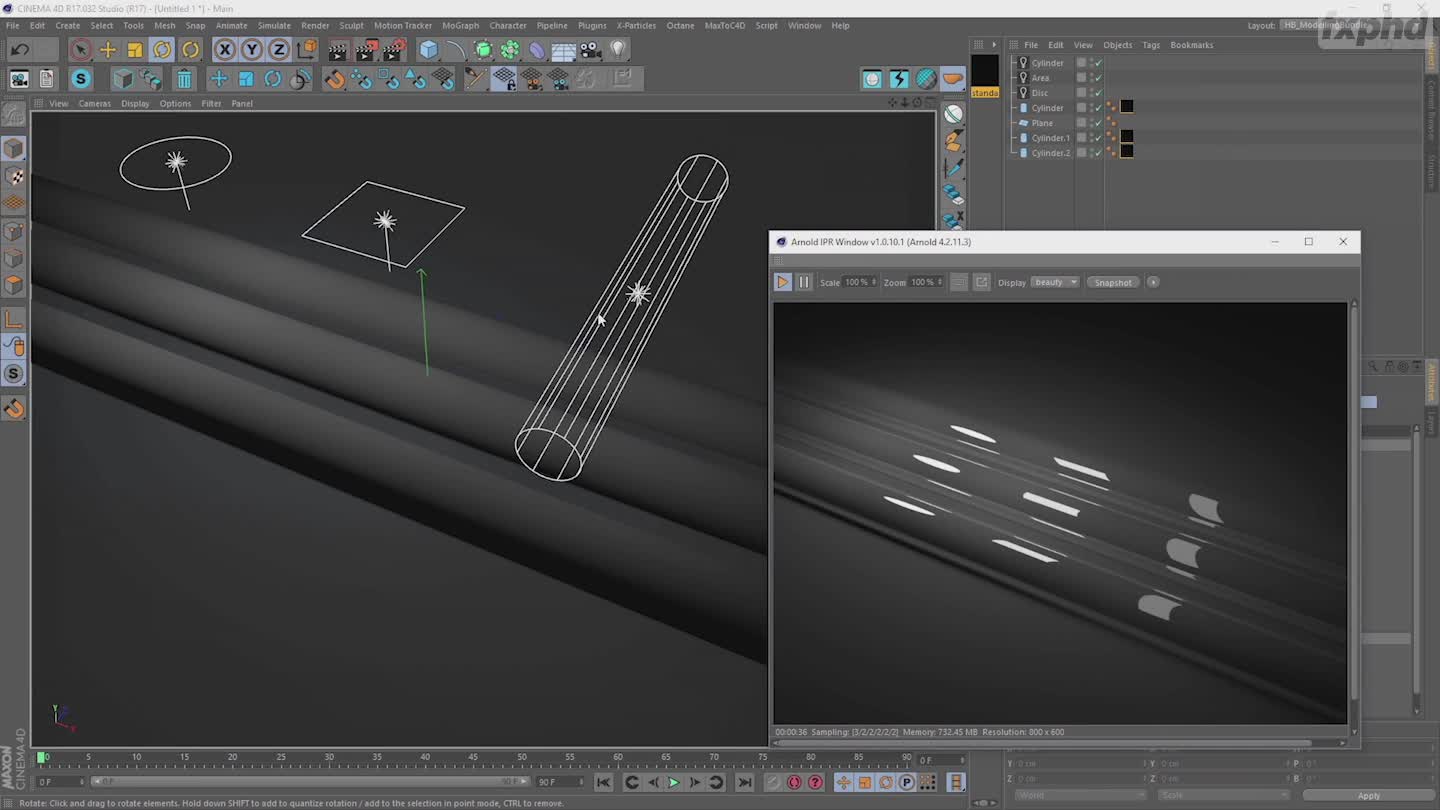Open the viewport Filter menu

pos(211,103)
